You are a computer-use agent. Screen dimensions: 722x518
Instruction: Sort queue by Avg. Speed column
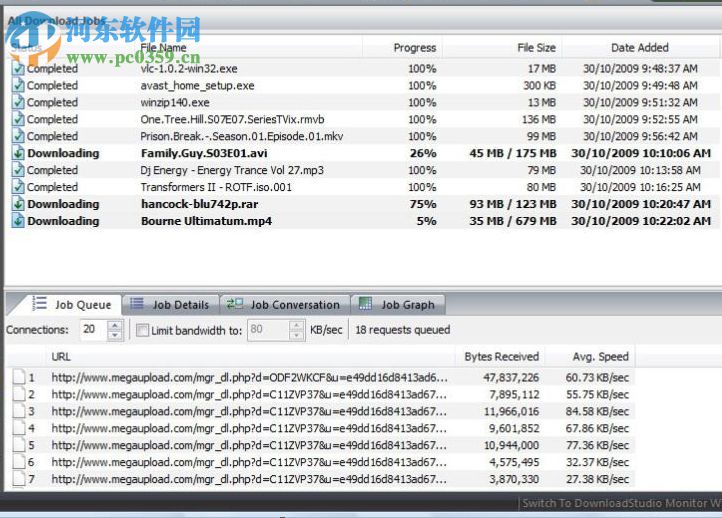coord(600,357)
